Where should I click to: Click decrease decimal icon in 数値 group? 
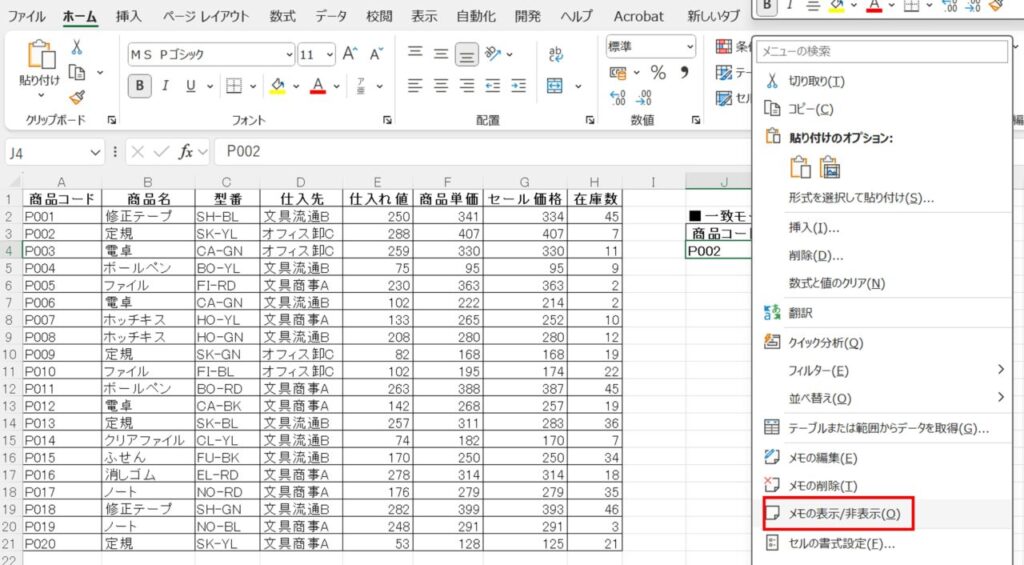pyautogui.click(x=644, y=98)
